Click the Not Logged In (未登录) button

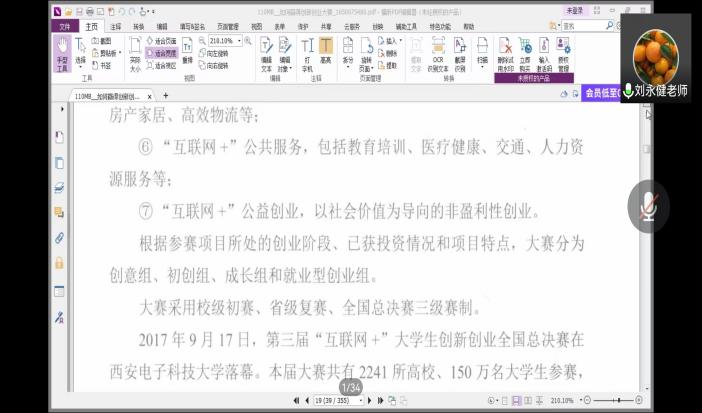click(x=575, y=10)
